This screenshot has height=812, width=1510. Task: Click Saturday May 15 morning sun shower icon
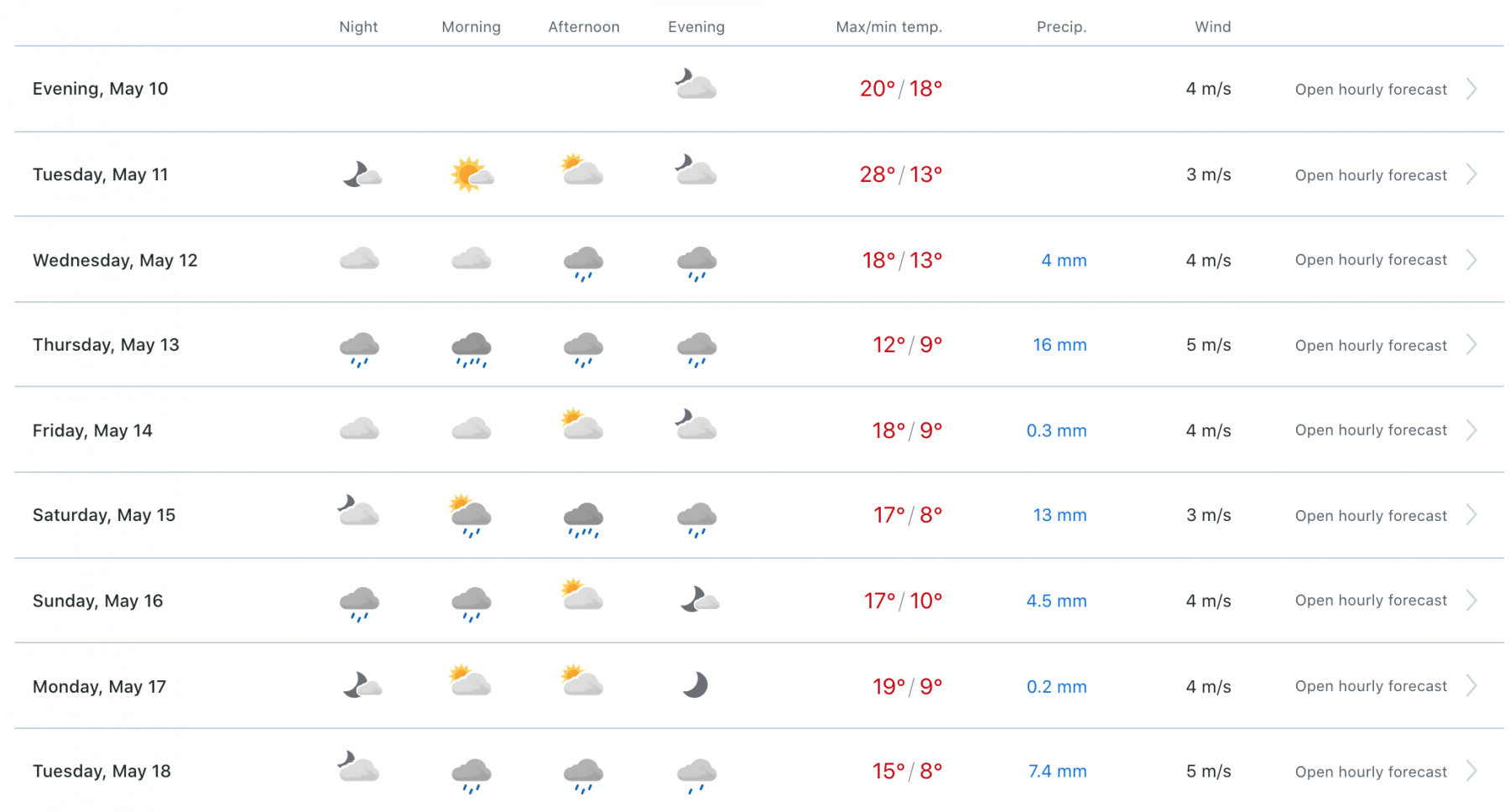point(471,515)
